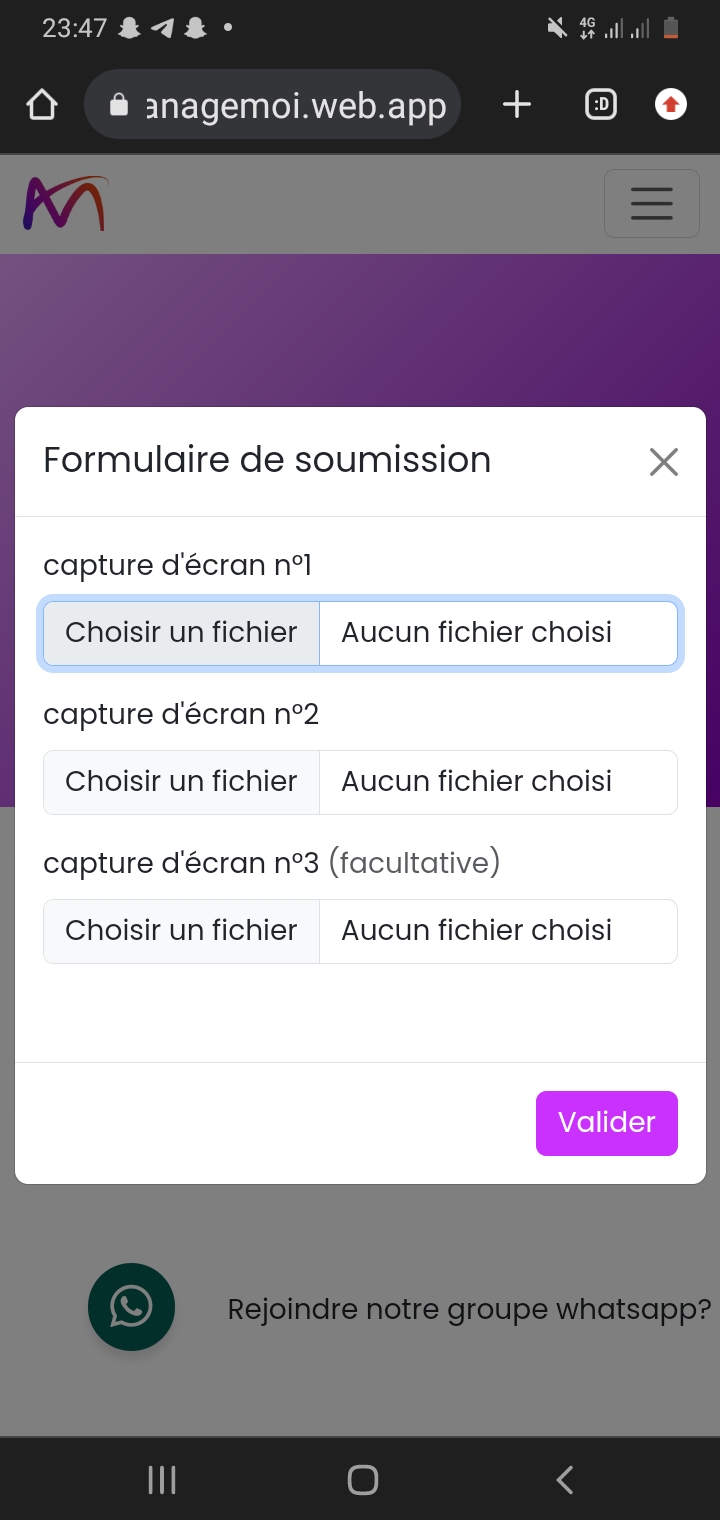Tap the red update arrow icon
The height and width of the screenshot is (1520, 720).
click(x=671, y=104)
